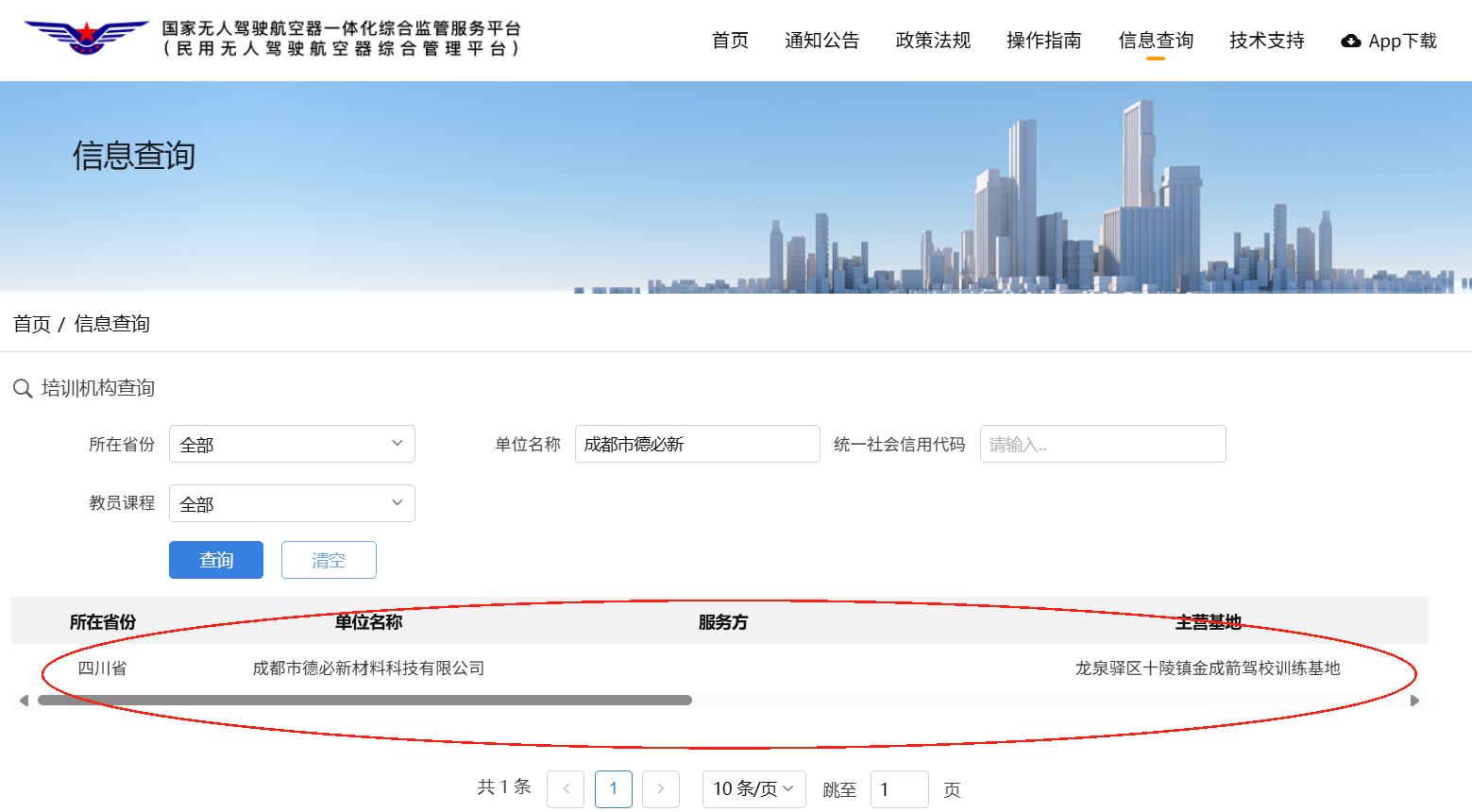Select page 1 in the pagination
Viewport: 1472px width, 812px height.
point(614,789)
